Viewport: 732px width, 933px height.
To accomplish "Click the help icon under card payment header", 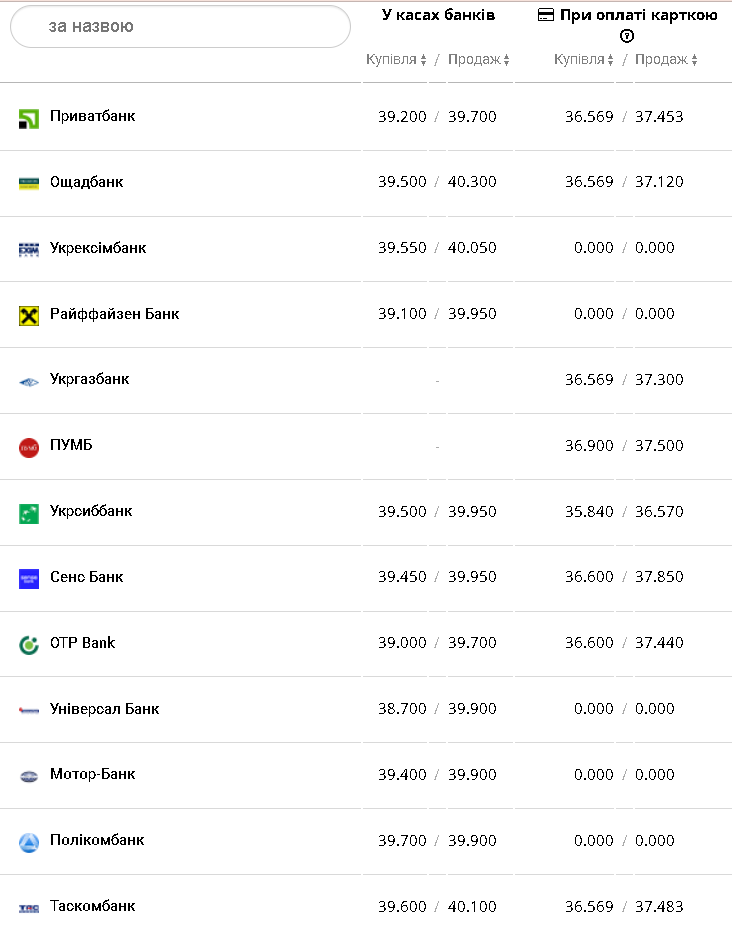I will click(627, 36).
